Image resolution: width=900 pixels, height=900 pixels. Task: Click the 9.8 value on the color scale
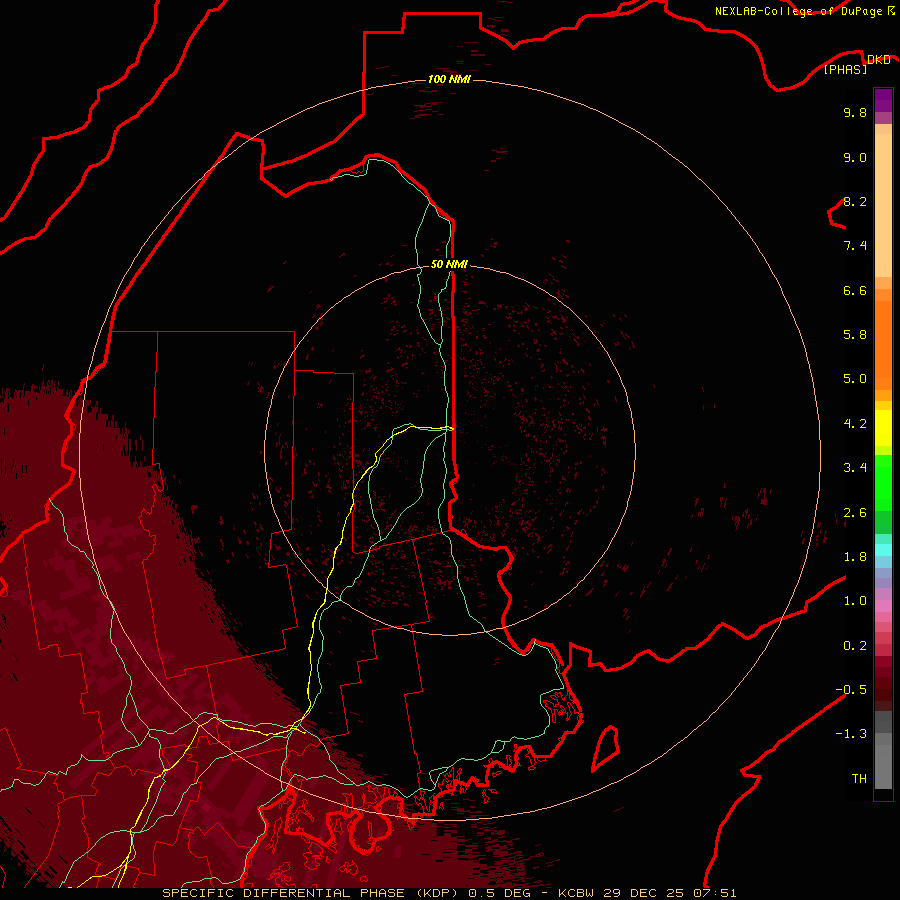click(x=855, y=112)
